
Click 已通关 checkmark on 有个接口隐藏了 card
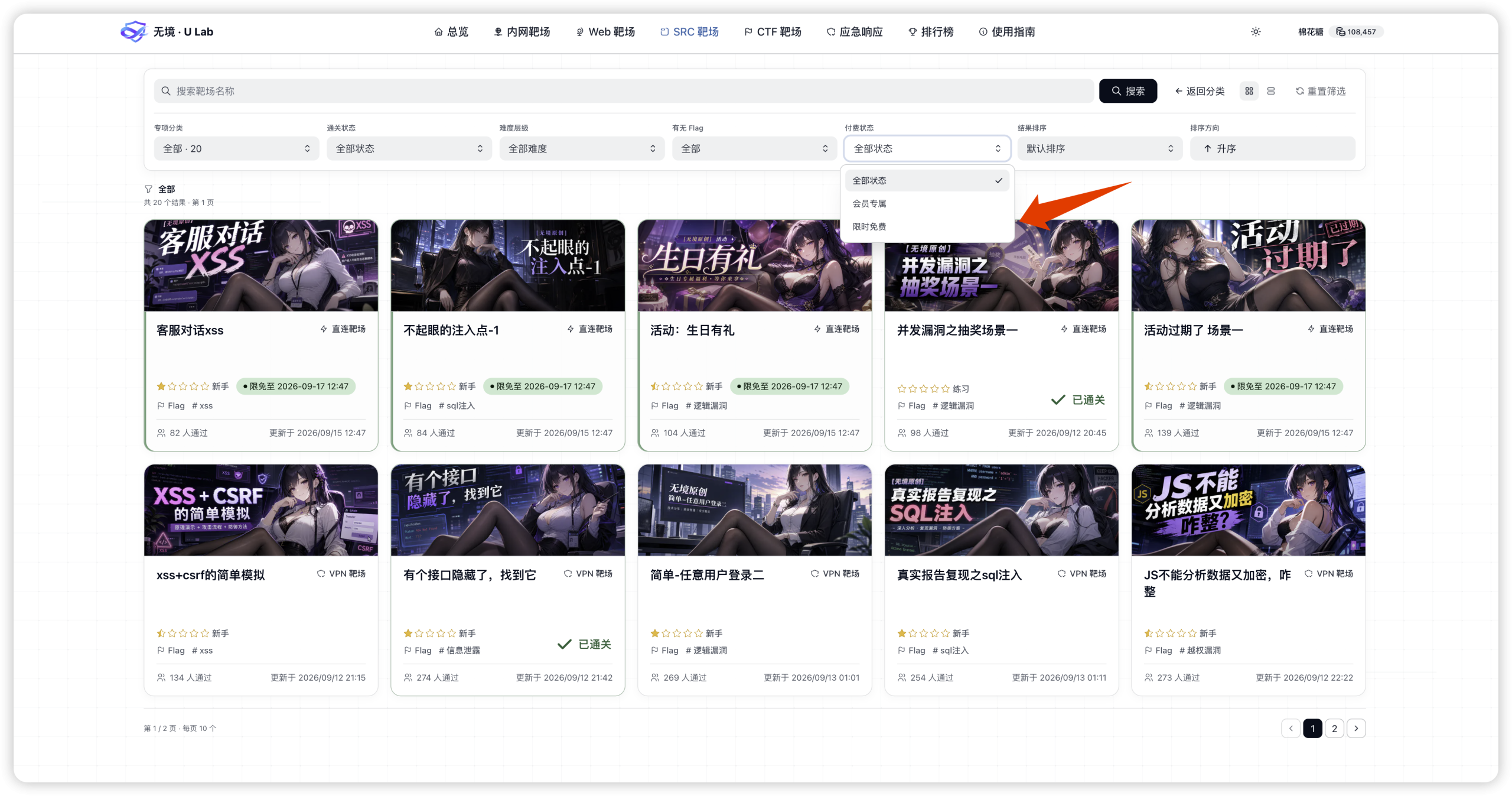(x=564, y=645)
